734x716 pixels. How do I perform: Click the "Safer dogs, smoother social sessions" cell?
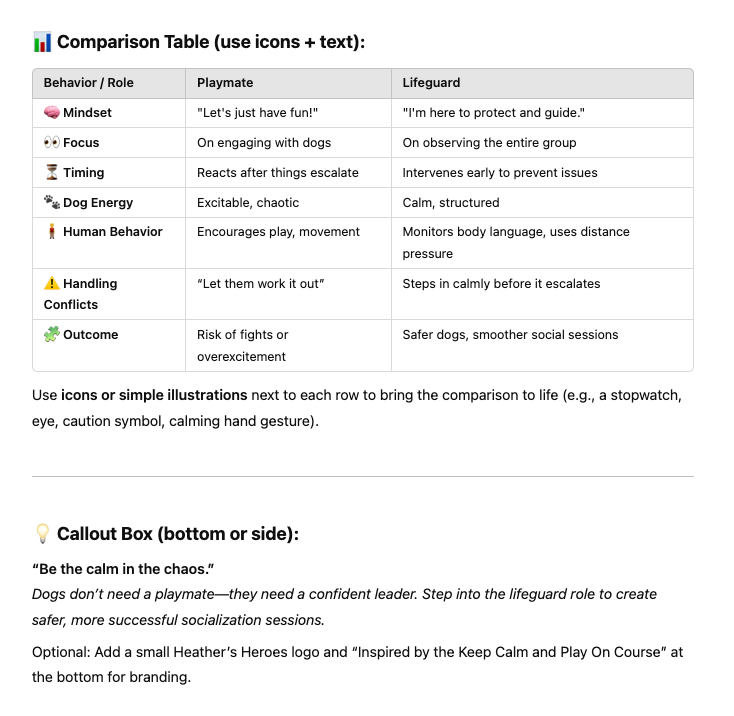point(510,335)
